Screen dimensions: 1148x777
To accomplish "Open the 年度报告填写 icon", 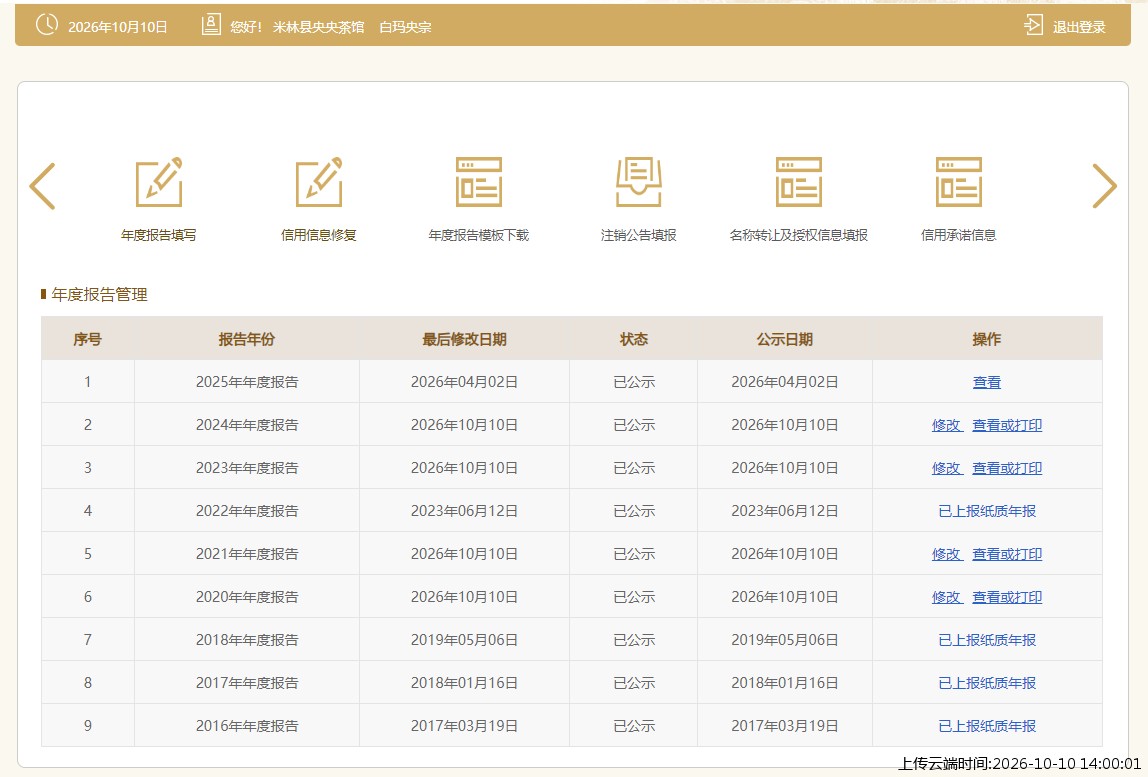I will click(x=159, y=182).
